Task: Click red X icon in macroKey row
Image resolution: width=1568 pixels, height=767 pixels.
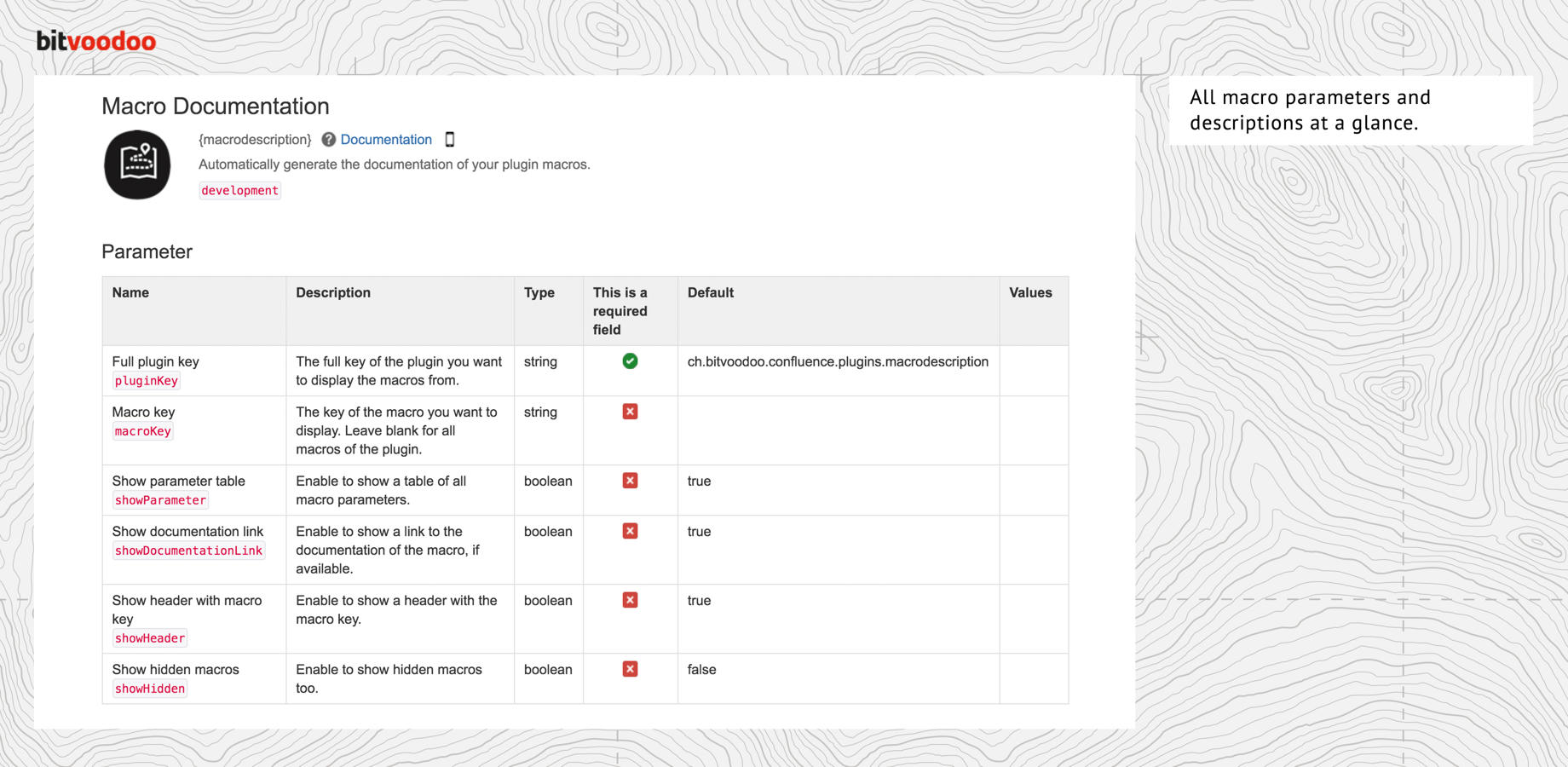Action: pyautogui.click(x=630, y=412)
